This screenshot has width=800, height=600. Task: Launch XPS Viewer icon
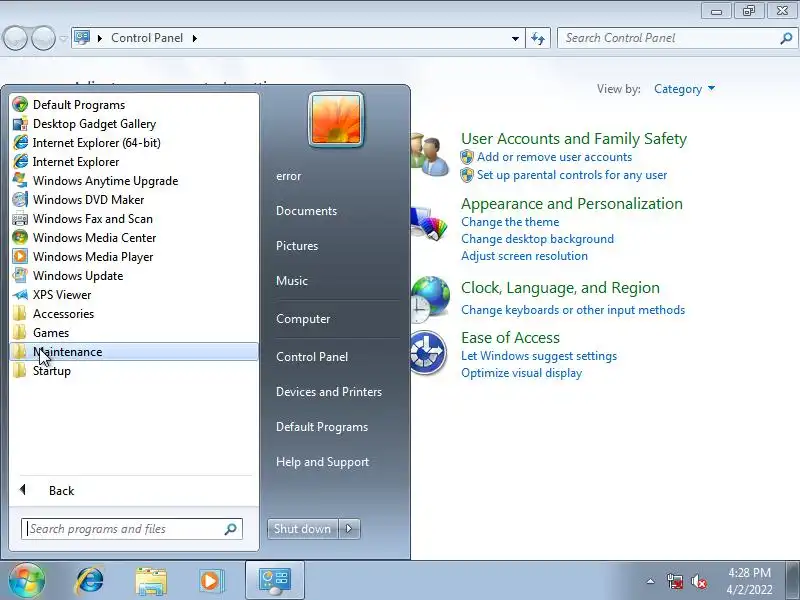(x=20, y=294)
